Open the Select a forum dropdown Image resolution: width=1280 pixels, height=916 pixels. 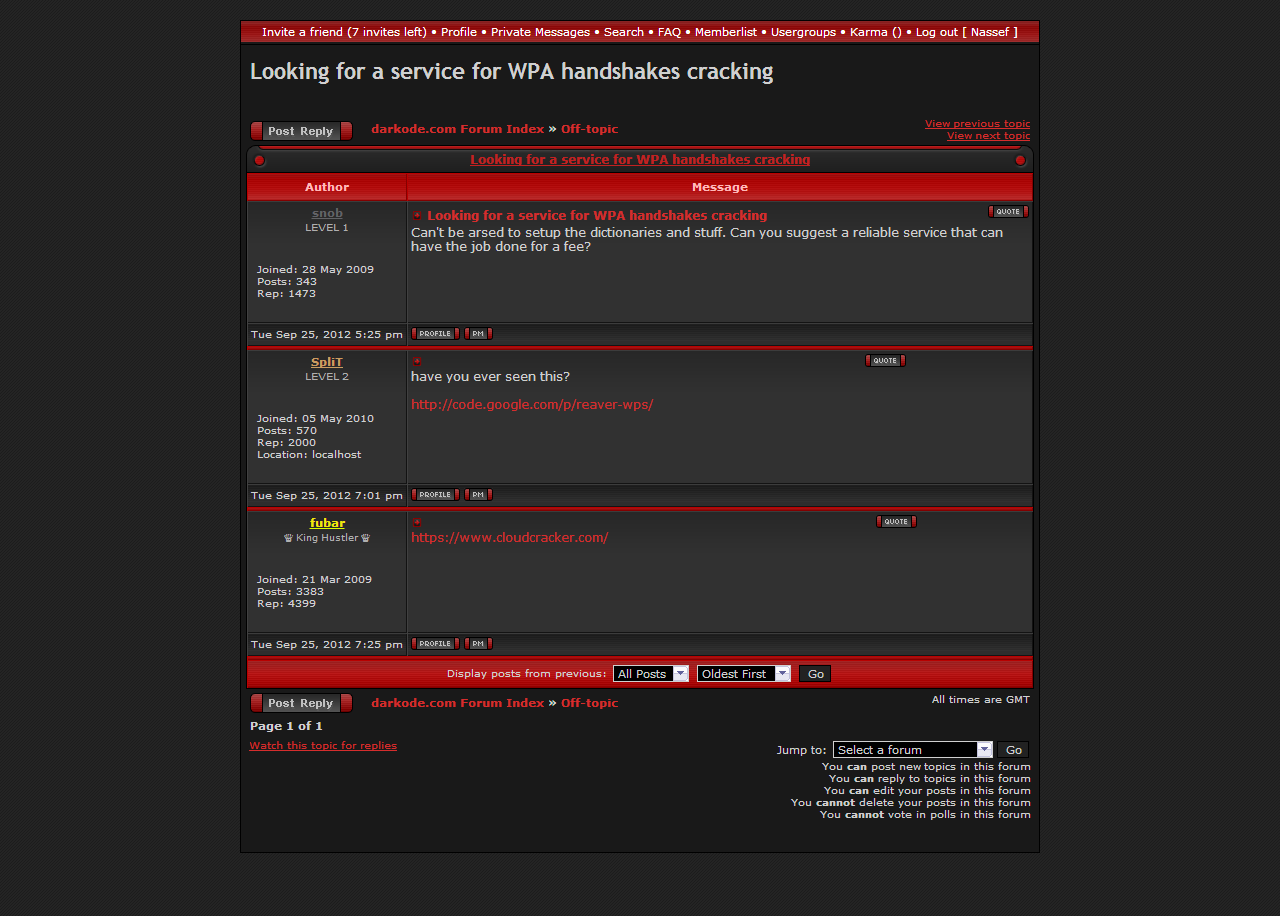(x=912, y=750)
